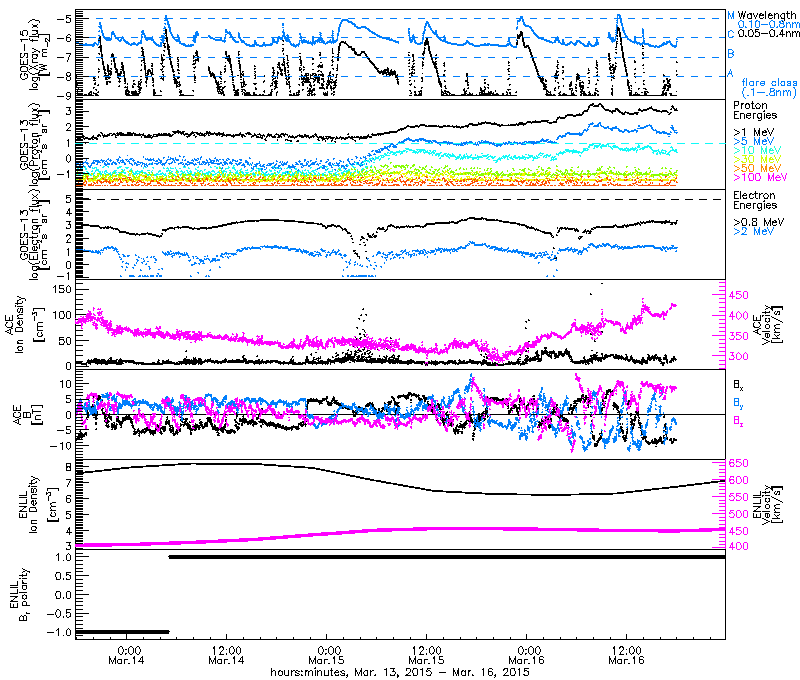Screen dimensions: 800x680
Task: Click the magenta ENLIL velocity curve
Action: 400,531
